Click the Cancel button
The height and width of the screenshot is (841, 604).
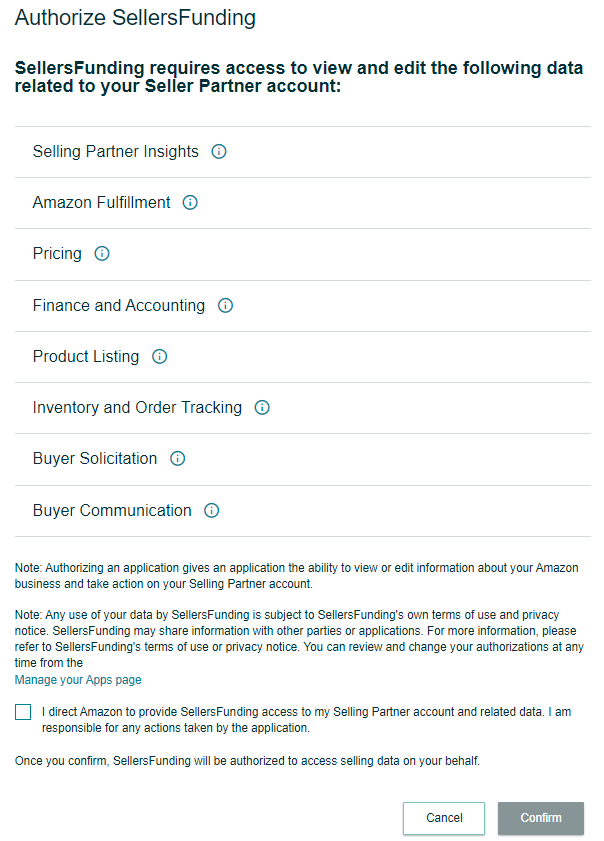click(444, 818)
